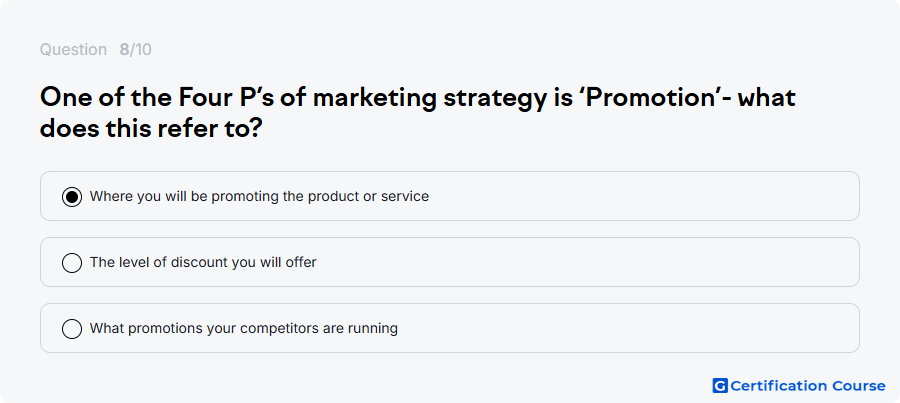Click the 'The level of discount you will offer' text
This screenshot has width=900, height=403.
(x=203, y=262)
